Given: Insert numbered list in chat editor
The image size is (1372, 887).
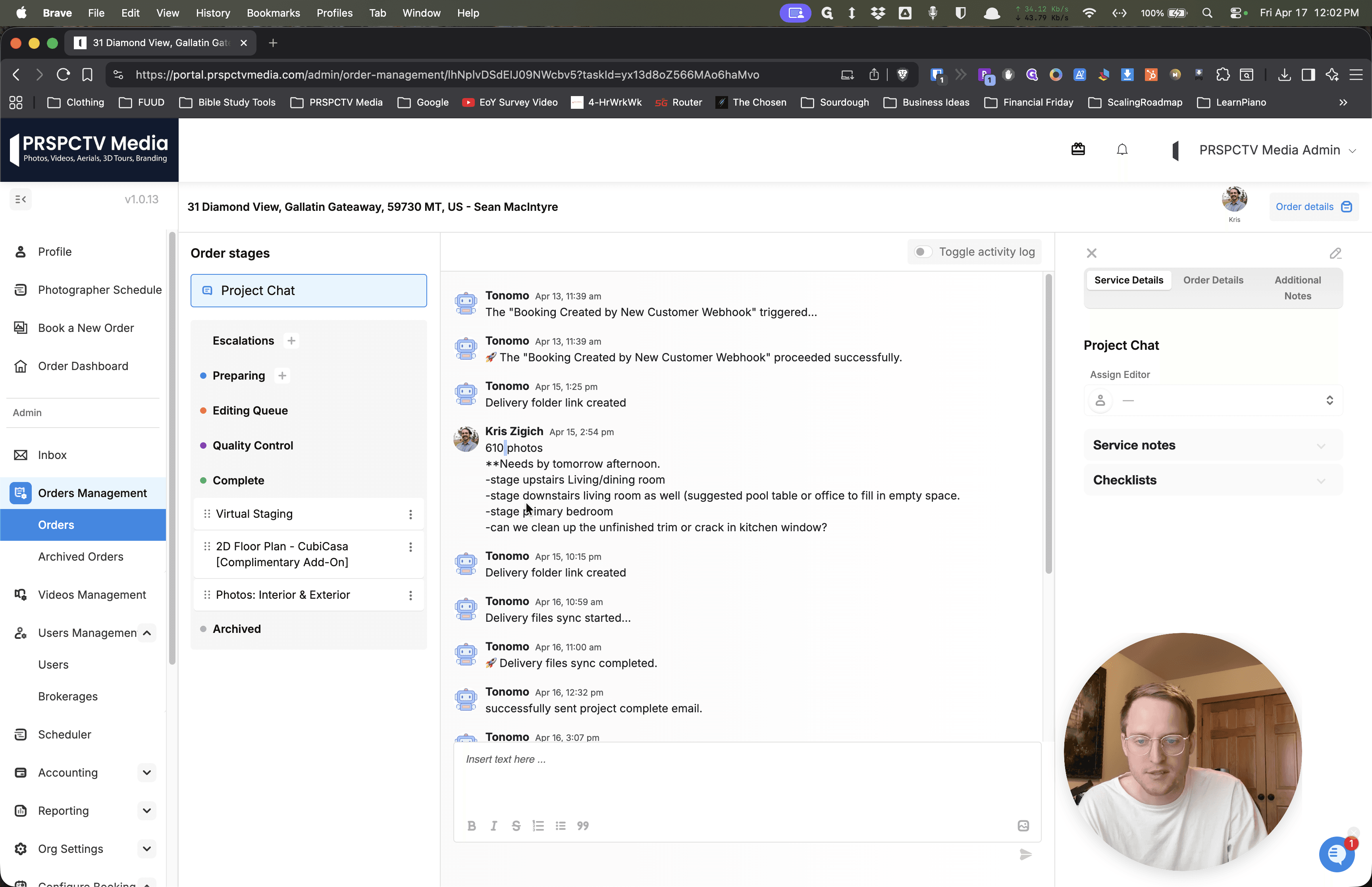Looking at the screenshot, I should [538, 825].
